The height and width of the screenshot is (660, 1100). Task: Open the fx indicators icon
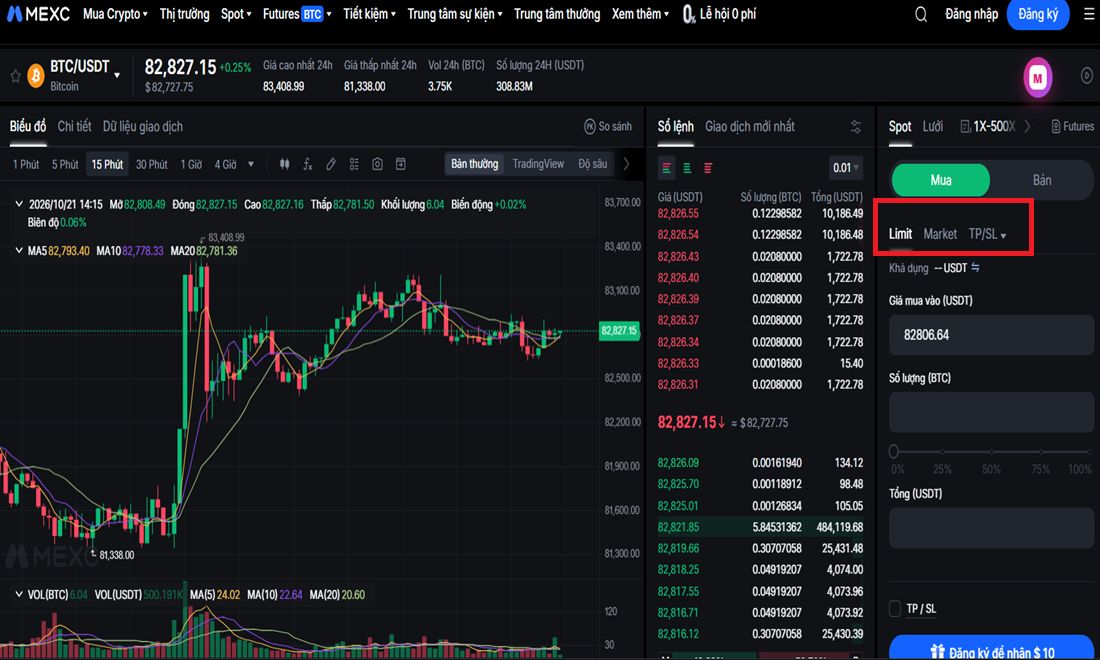click(x=307, y=164)
